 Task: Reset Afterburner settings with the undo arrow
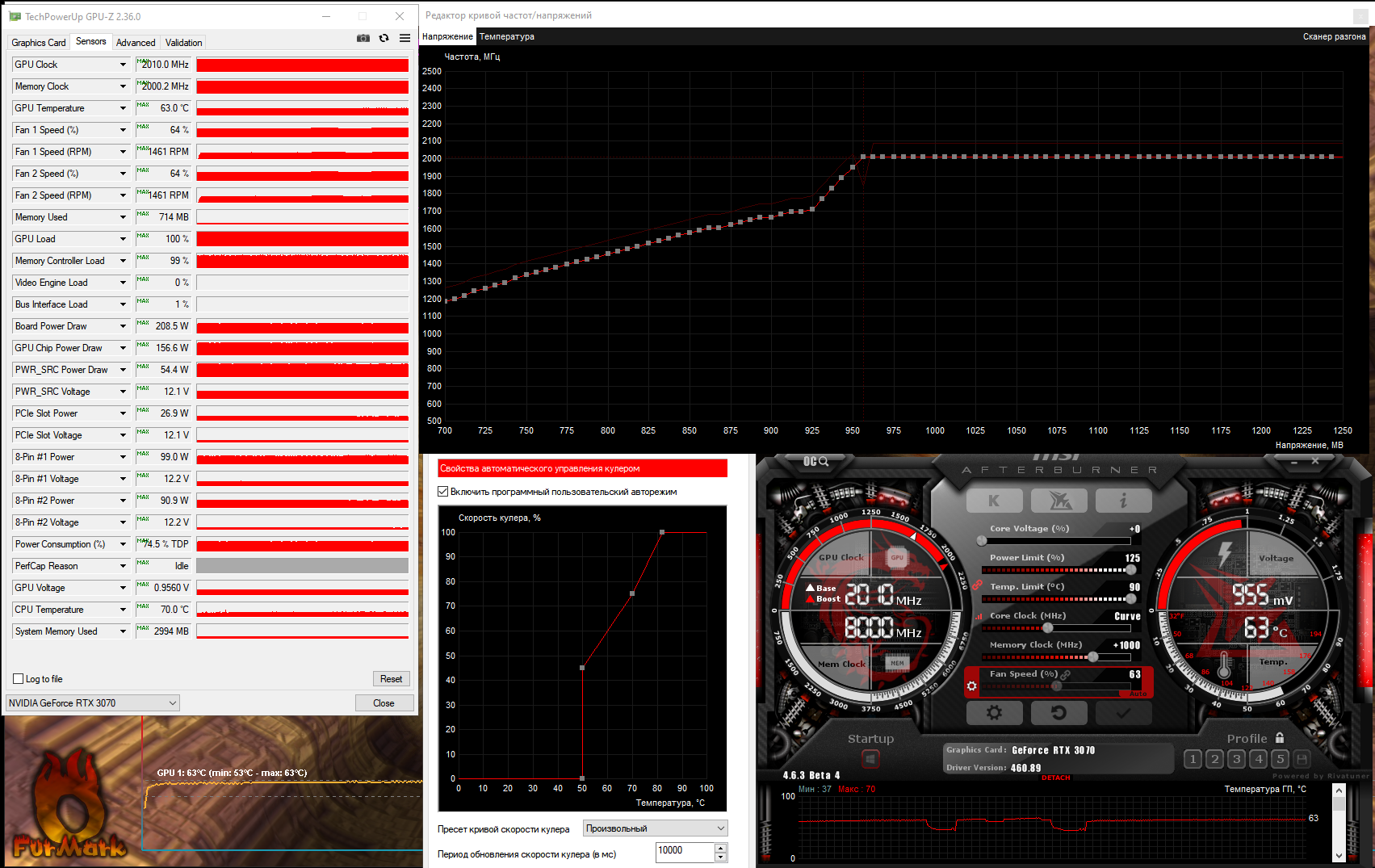(x=1059, y=712)
